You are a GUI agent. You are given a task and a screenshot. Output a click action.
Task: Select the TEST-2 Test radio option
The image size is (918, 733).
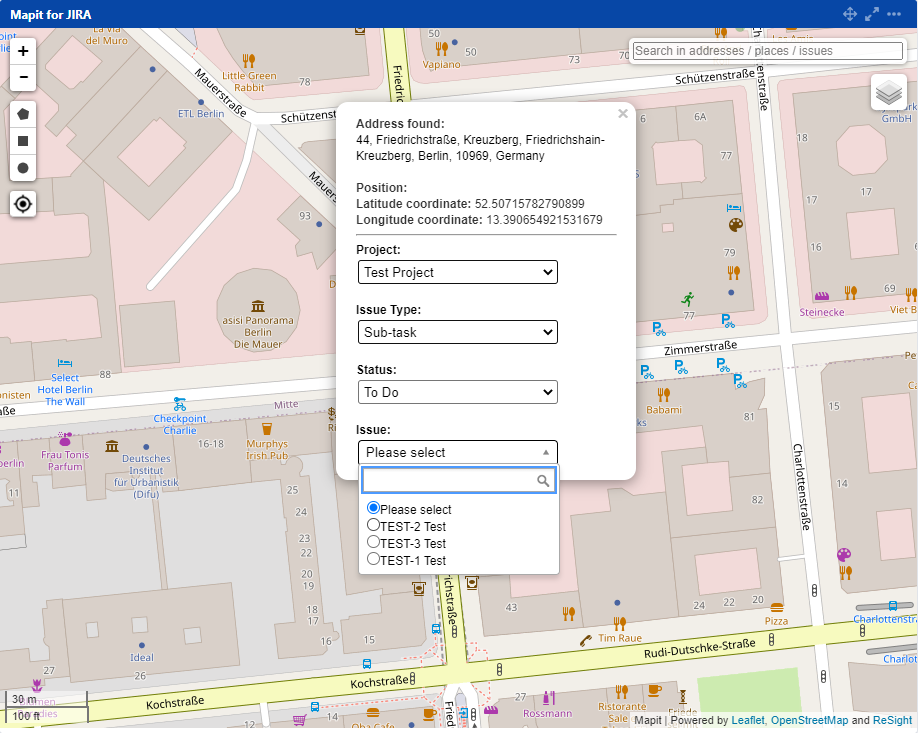374,526
